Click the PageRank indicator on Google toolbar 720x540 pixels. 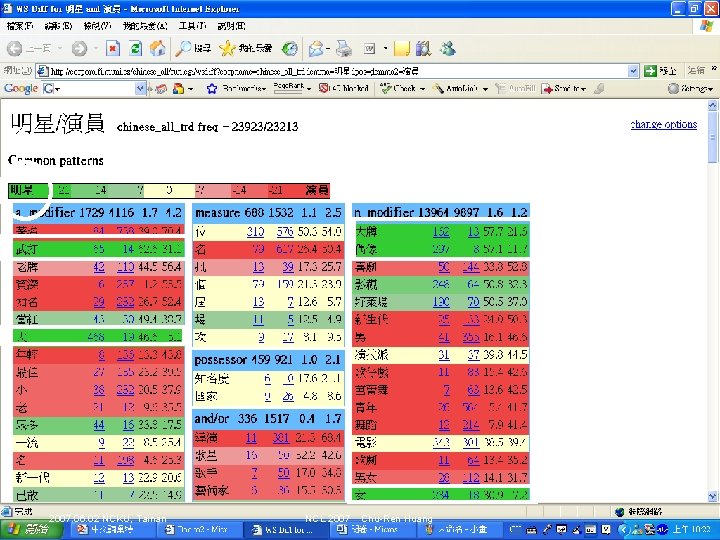click(289, 88)
